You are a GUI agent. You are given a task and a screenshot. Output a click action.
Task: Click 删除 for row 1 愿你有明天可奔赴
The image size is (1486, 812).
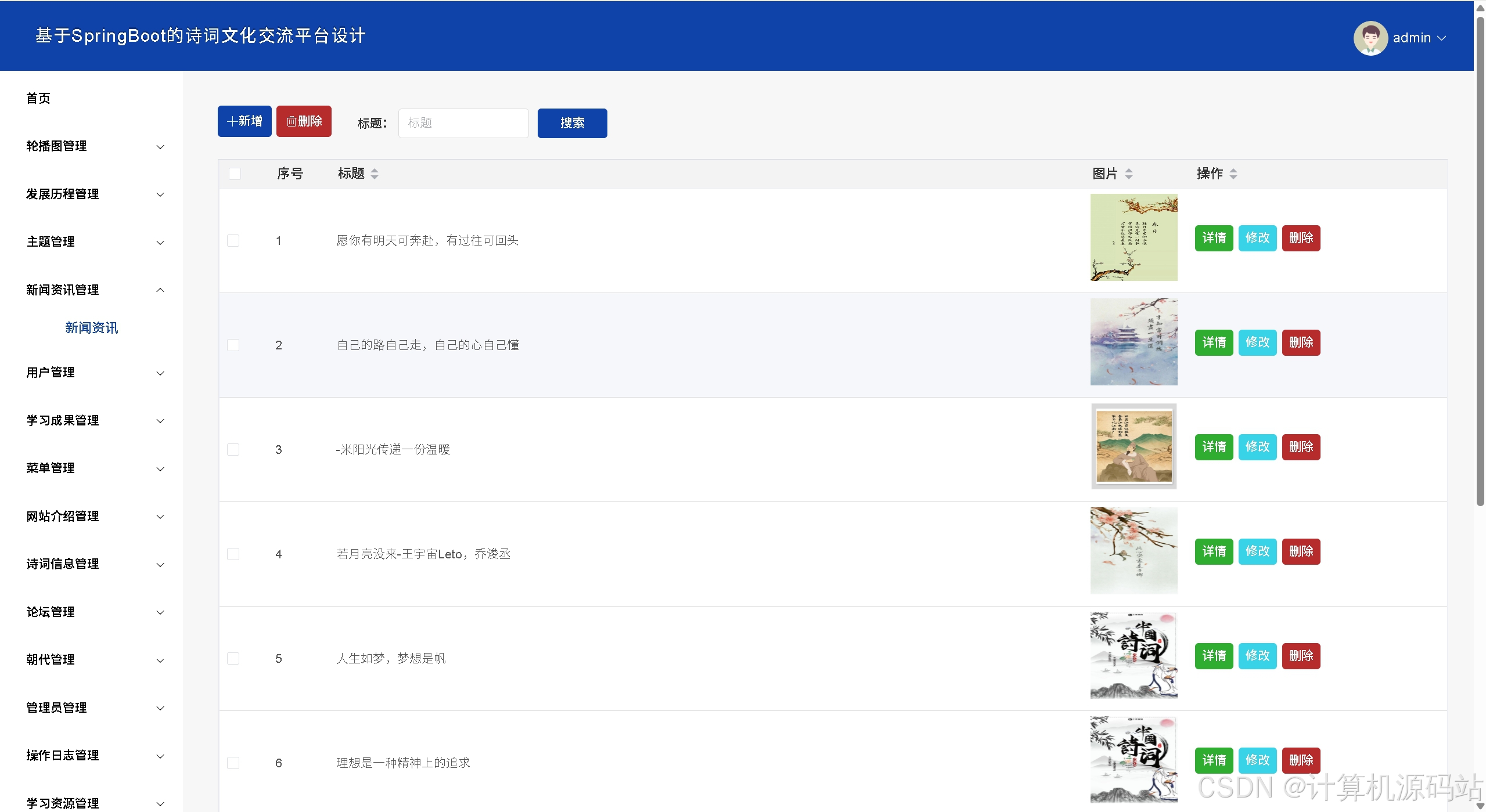[1301, 238]
